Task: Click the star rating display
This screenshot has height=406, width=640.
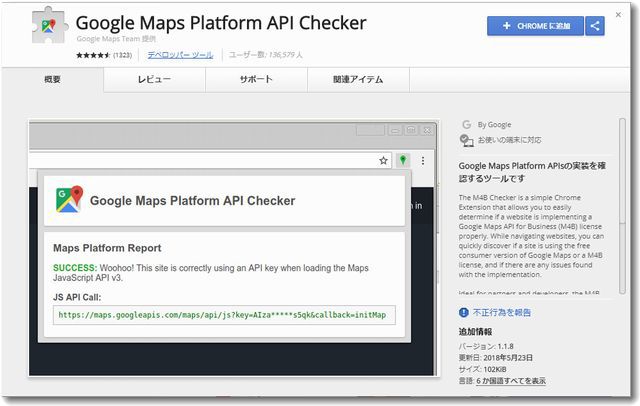Action: 93,55
